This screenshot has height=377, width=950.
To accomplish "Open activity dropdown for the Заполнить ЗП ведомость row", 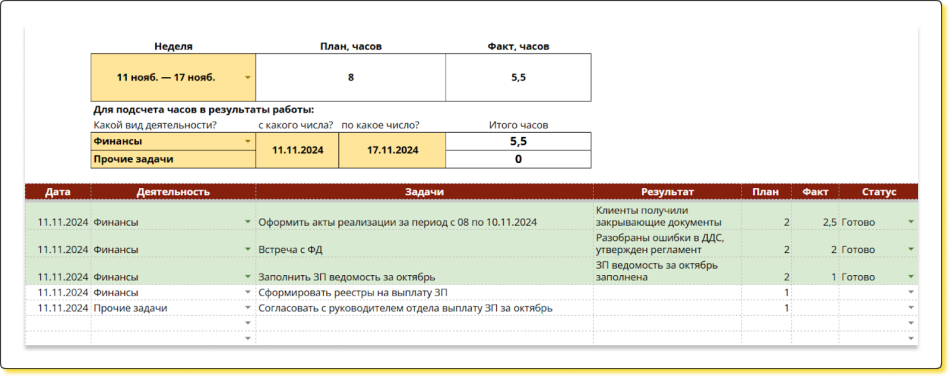I will (x=247, y=277).
